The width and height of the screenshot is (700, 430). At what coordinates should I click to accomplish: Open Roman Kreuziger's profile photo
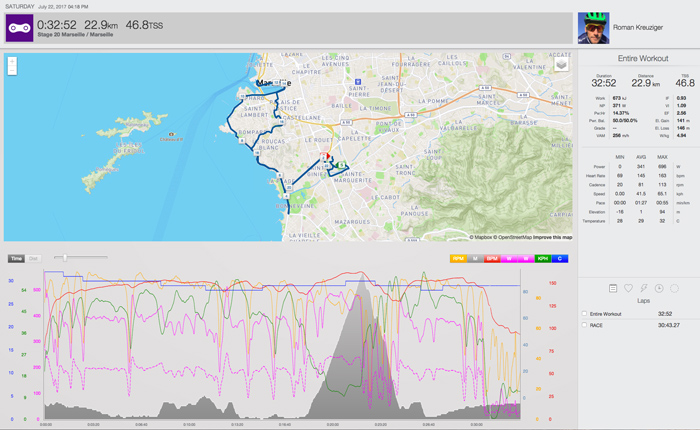click(593, 28)
